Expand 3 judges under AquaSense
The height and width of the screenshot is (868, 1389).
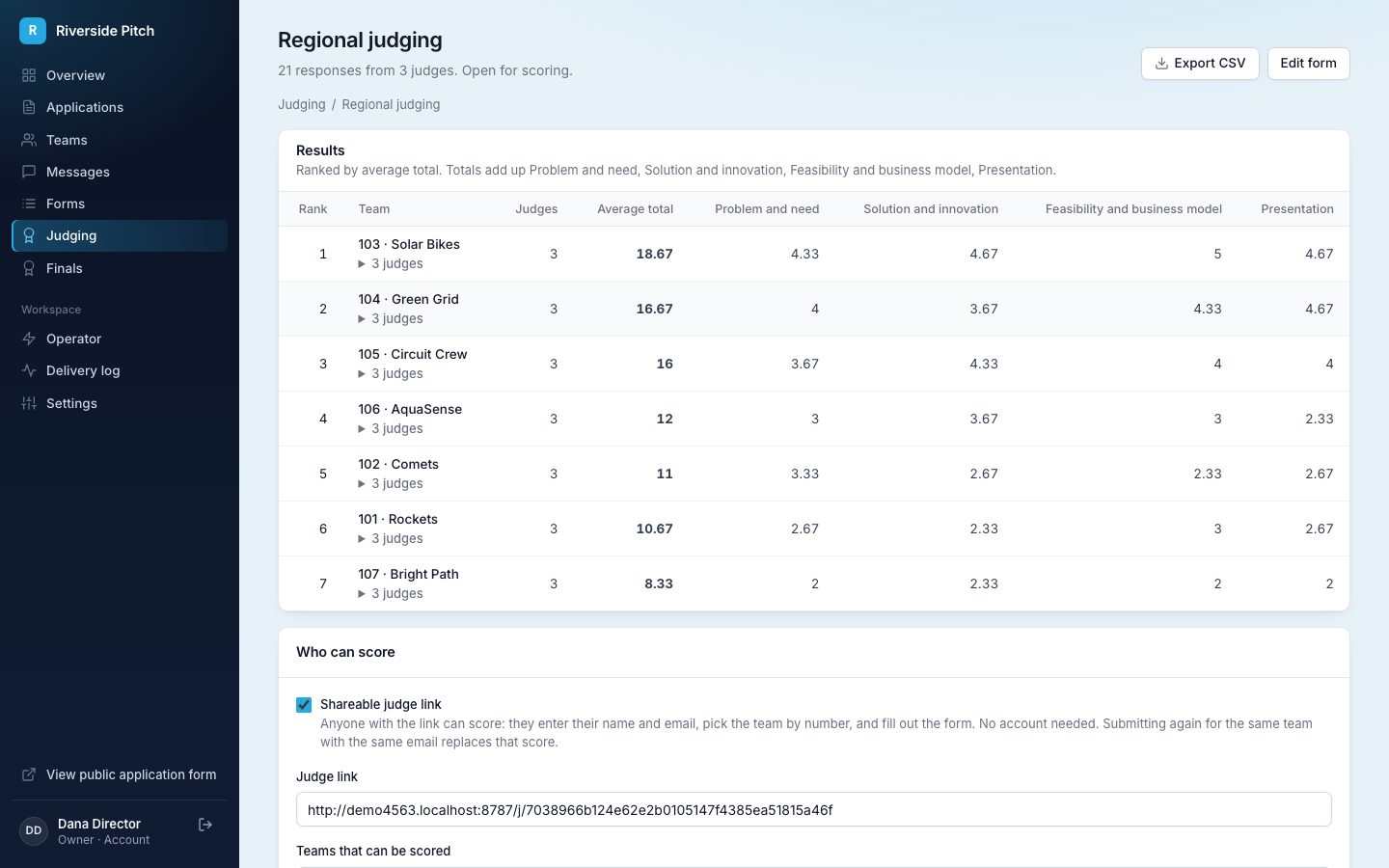click(391, 428)
